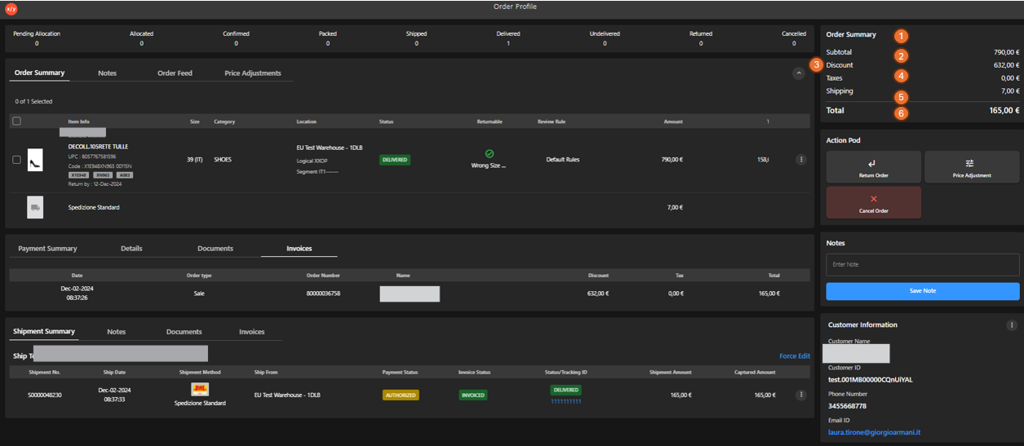1024x446 pixels.
Task: Click the AUTHORIZED payment status badge
Action: 400,395
